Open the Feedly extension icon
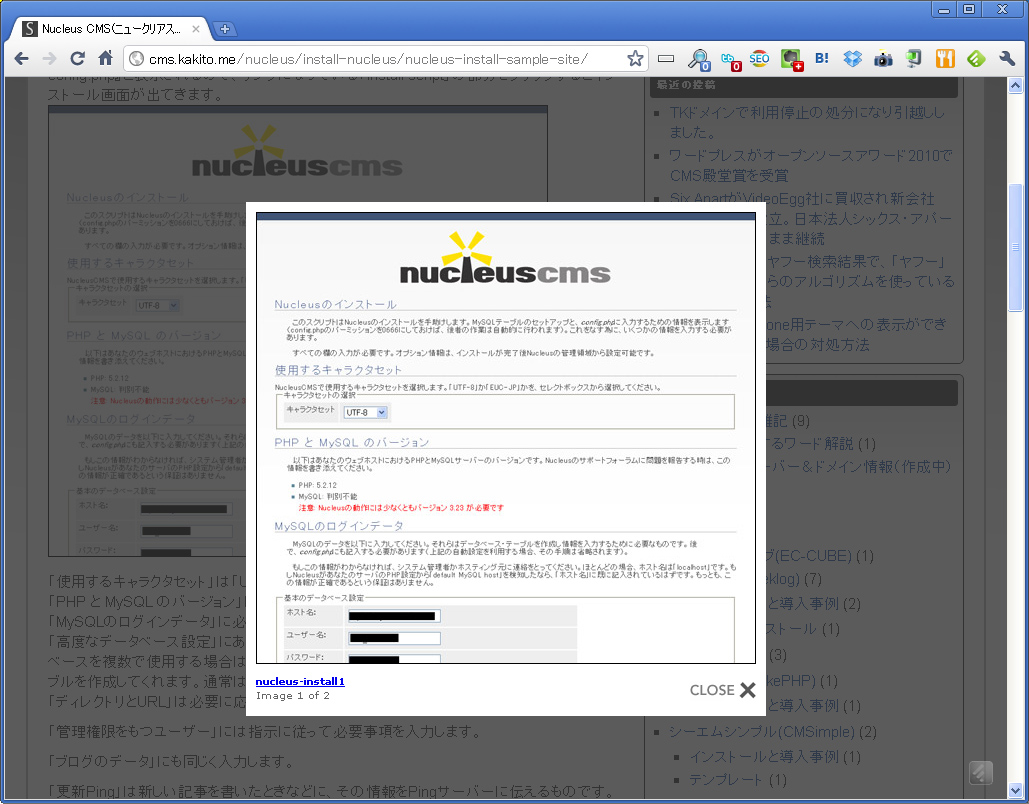1029x804 pixels. pyautogui.click(x=976, y=59)
